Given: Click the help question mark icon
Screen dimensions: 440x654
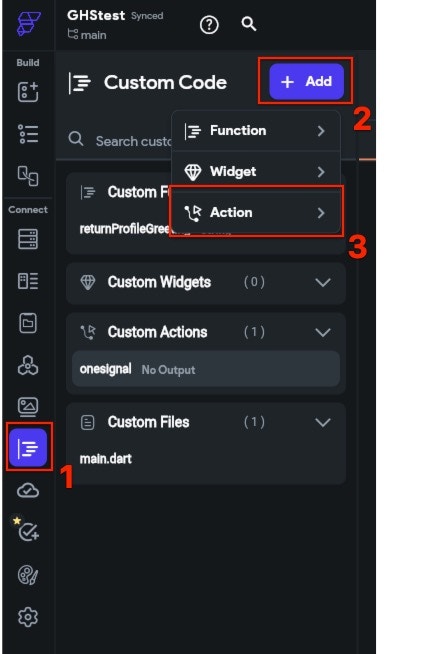Looking at the screenshot, I should [209, 25].
